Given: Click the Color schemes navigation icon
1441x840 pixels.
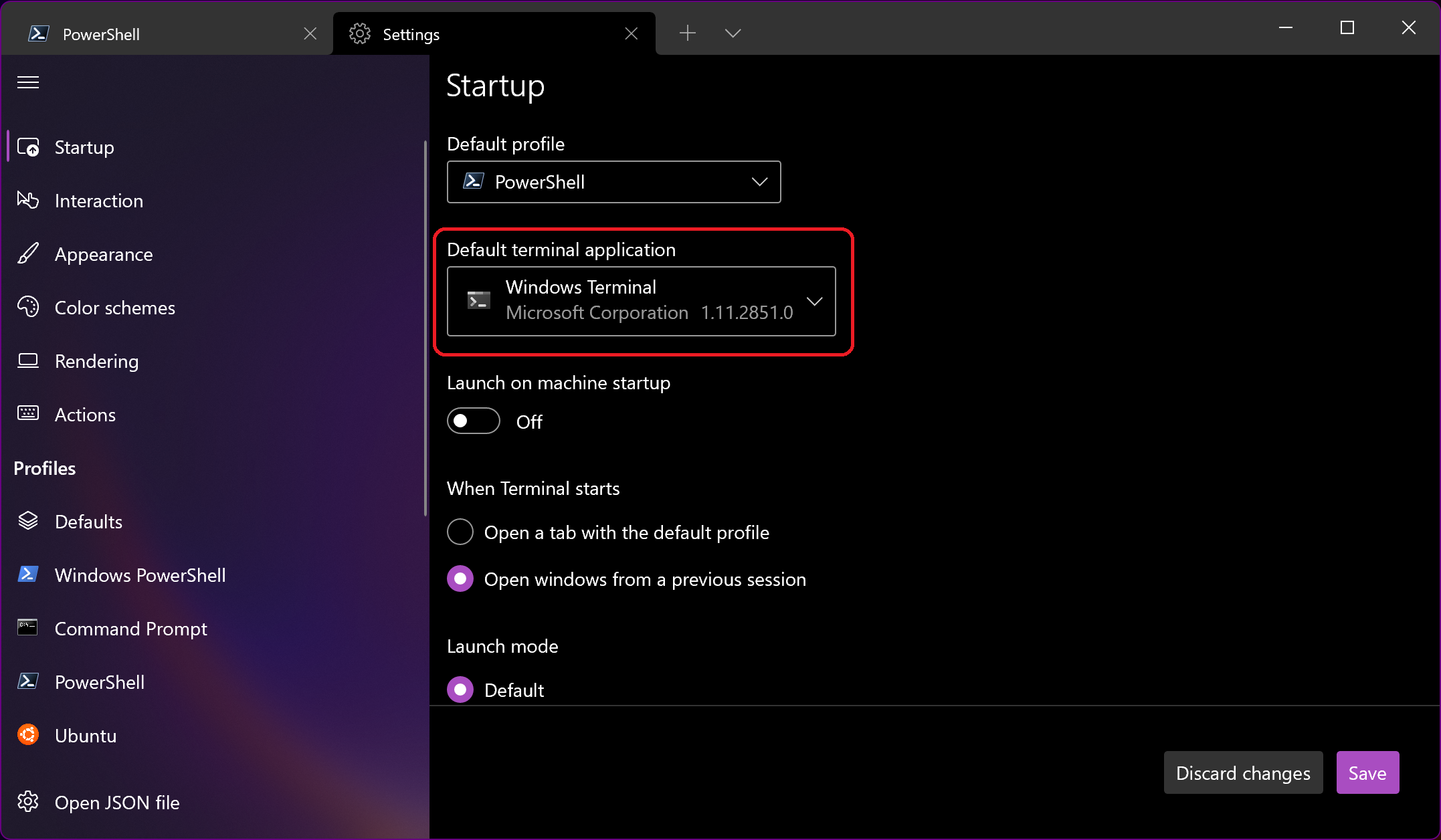Looking at the screenshot, I should click(30, 307).
